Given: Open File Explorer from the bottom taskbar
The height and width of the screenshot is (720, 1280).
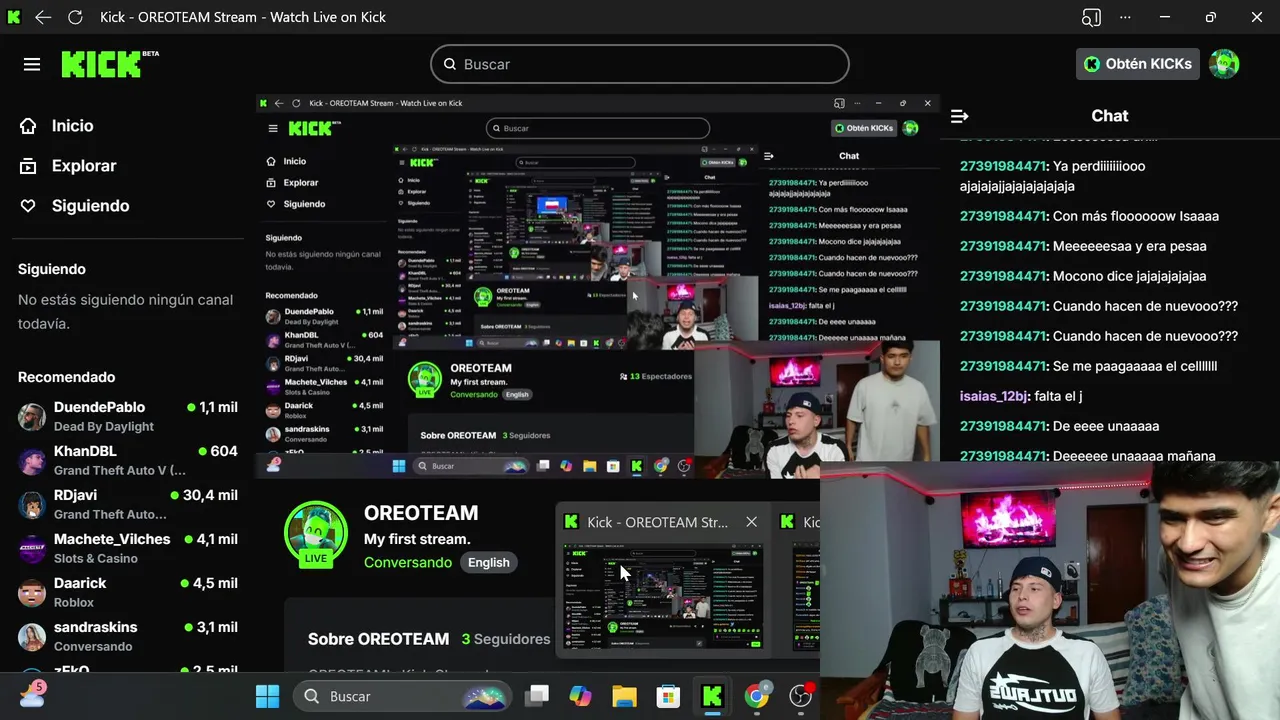Looking at the screenshot, I should pyautogui.click(x=624, y=696).
